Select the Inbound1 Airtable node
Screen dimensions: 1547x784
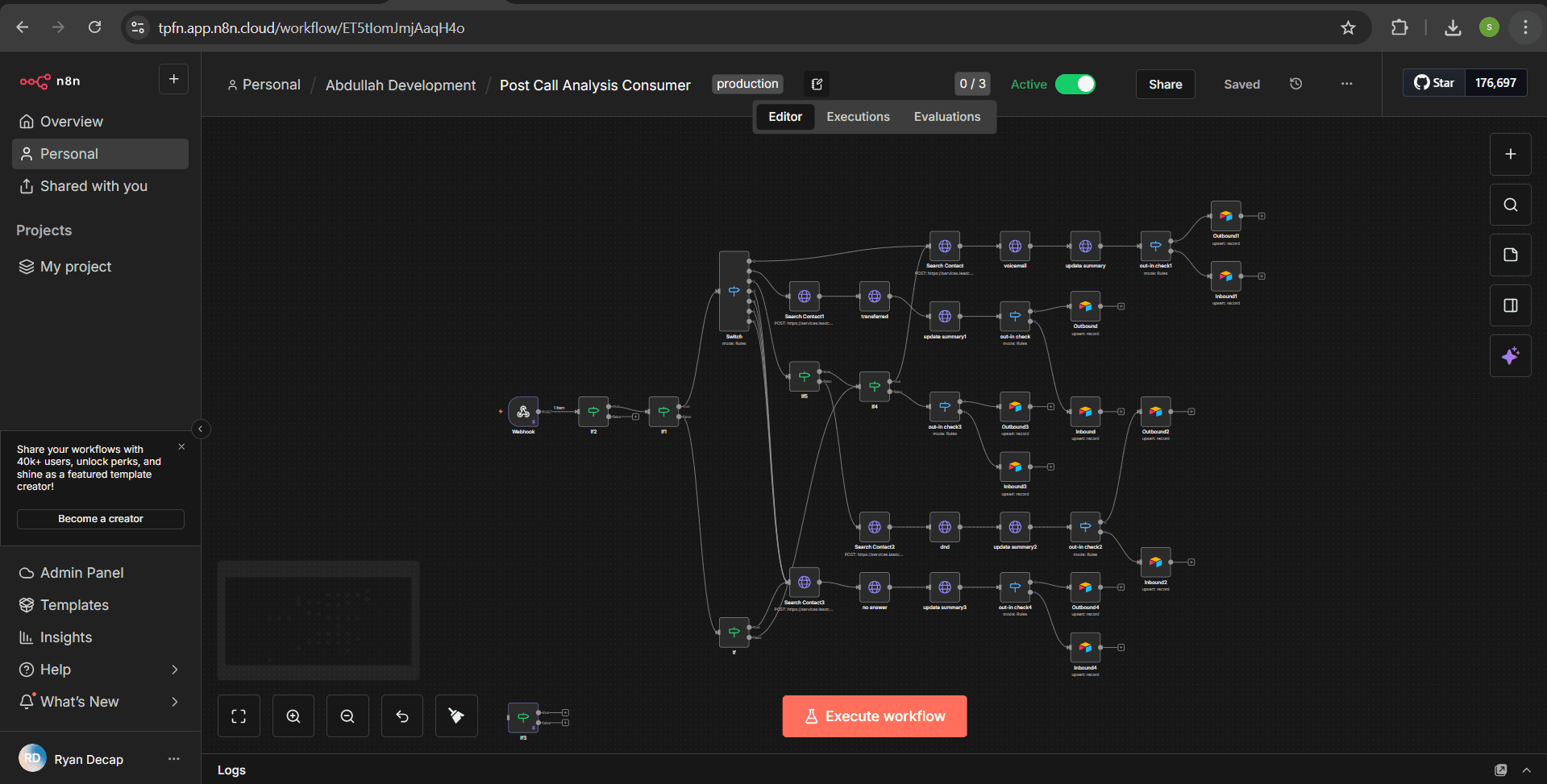1225,276
